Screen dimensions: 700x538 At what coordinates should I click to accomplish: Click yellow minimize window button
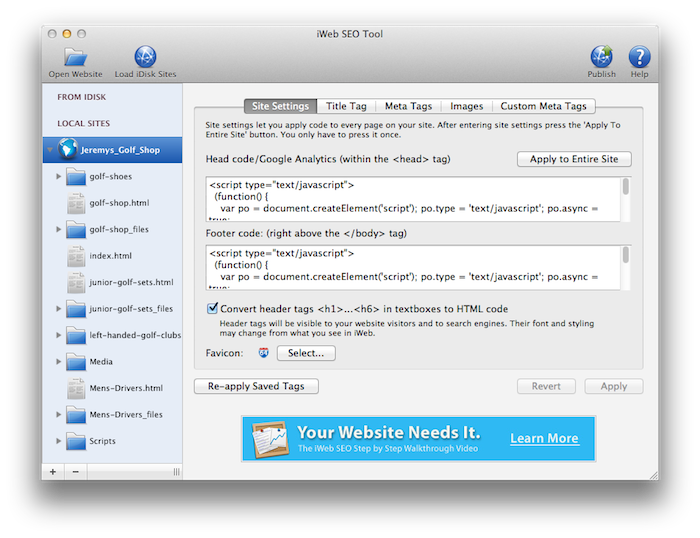(67, 33)
